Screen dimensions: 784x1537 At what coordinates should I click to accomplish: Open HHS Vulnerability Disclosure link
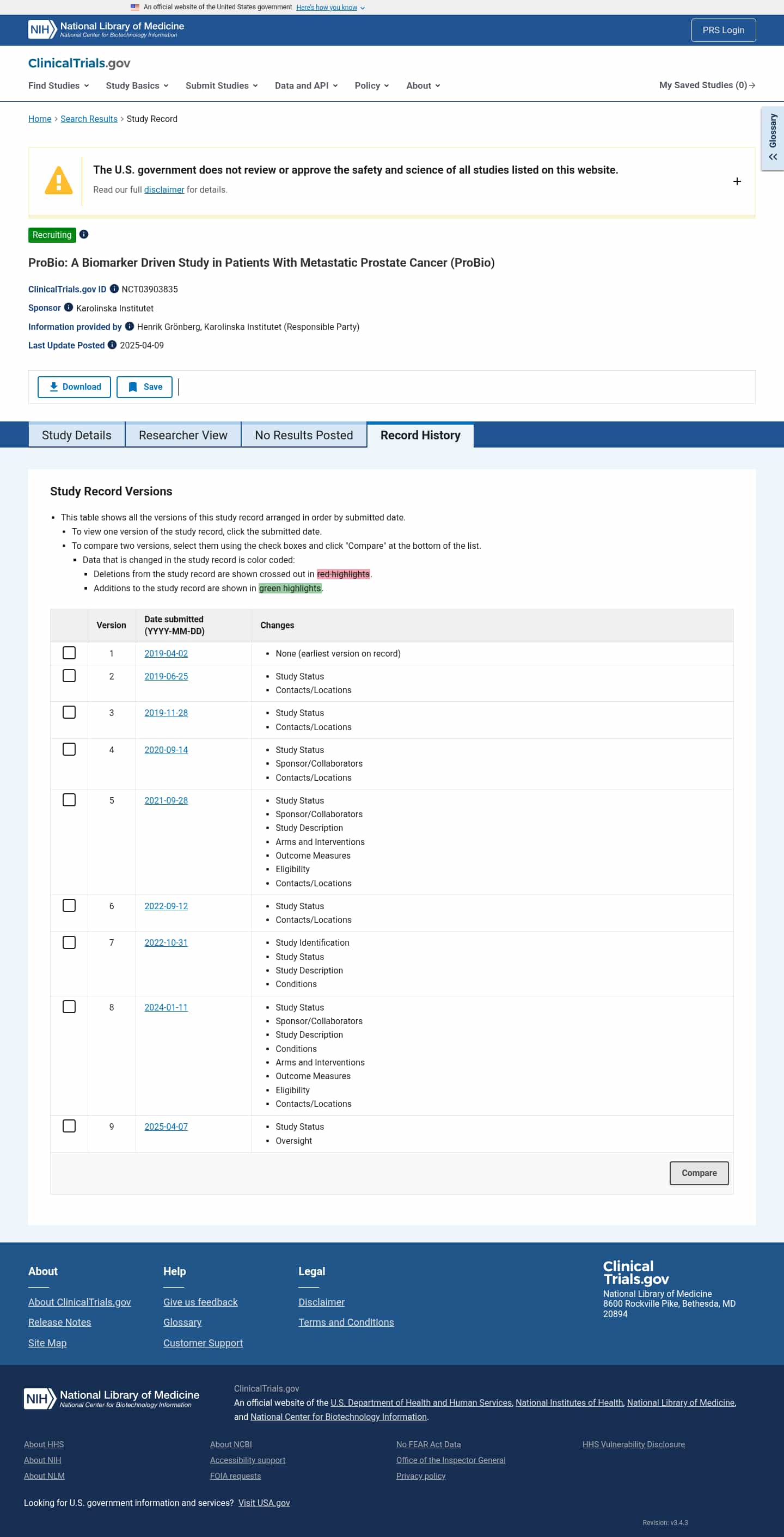tap(633, 1444)
